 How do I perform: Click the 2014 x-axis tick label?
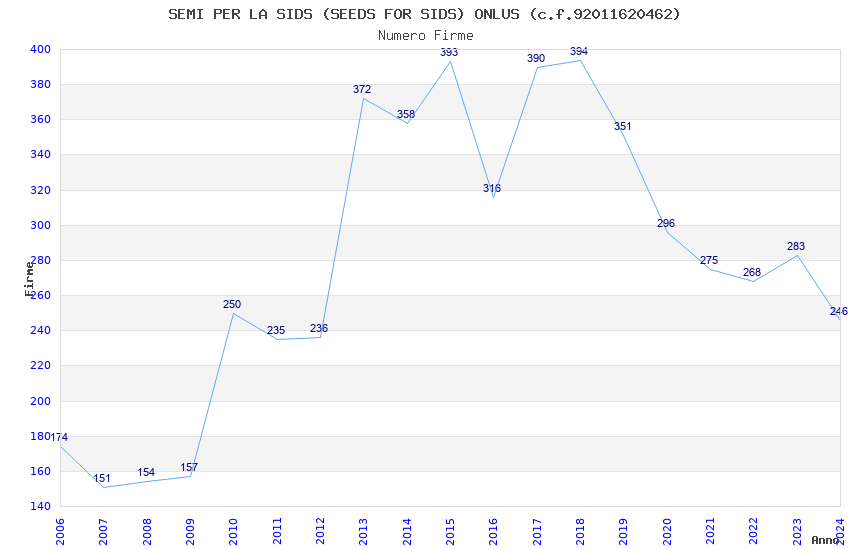tap(407, 531)
